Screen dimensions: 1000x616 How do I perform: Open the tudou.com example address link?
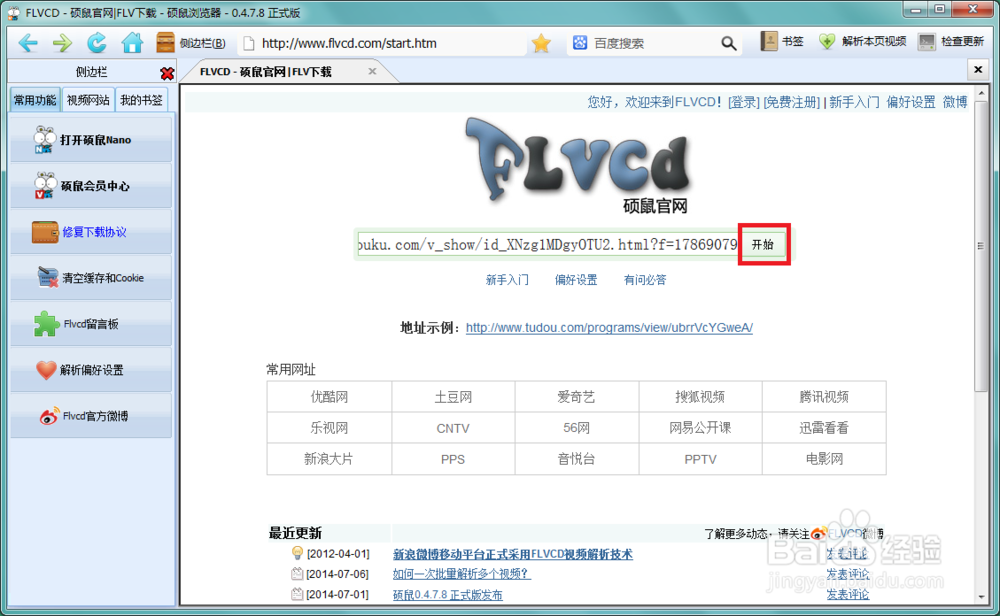pos(609,328)
